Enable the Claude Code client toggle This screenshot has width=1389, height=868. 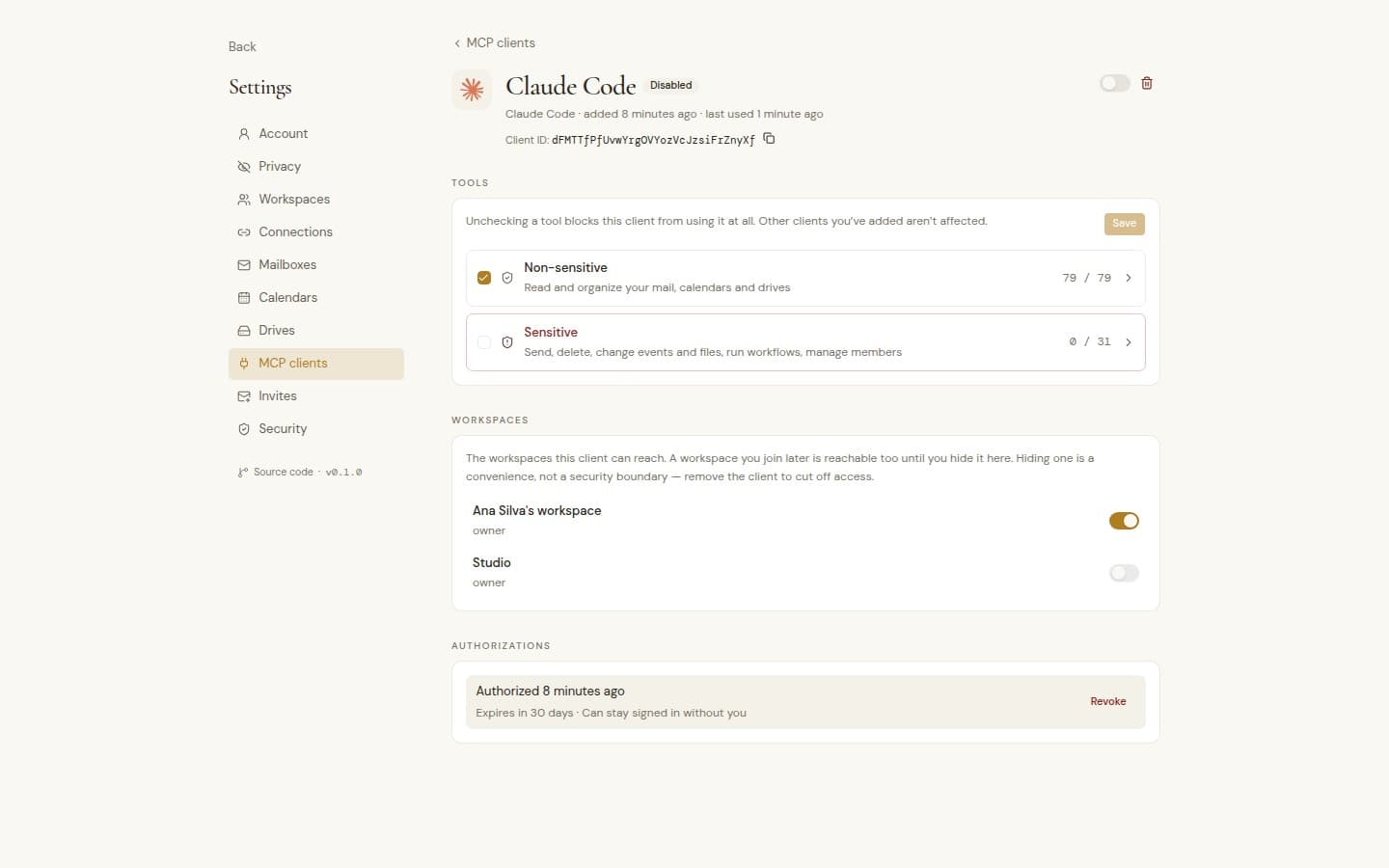[1114, 83]
